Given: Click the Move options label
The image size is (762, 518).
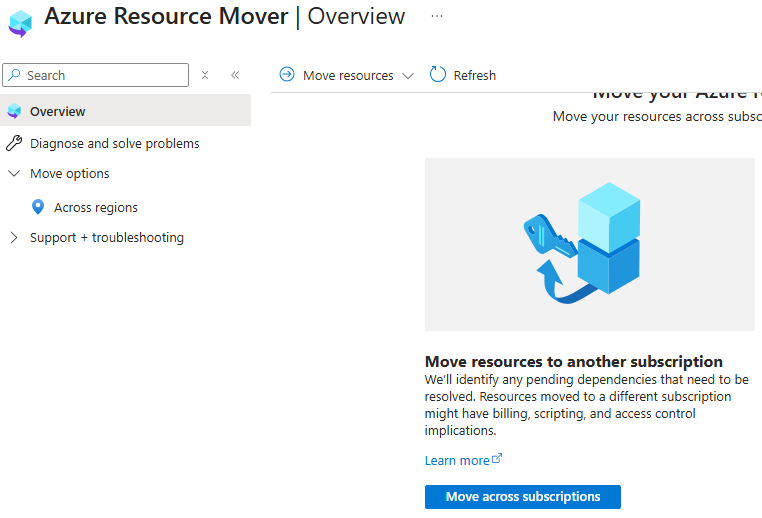Looking at the screenshot, I should (69, 173).
